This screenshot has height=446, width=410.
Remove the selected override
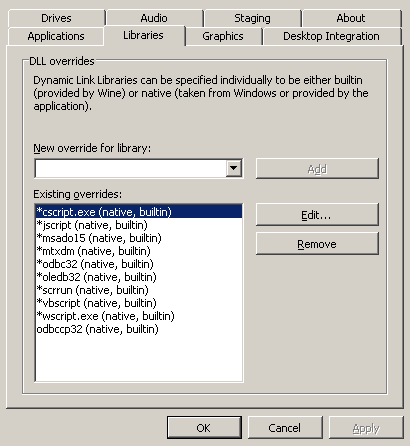[317, 244]
